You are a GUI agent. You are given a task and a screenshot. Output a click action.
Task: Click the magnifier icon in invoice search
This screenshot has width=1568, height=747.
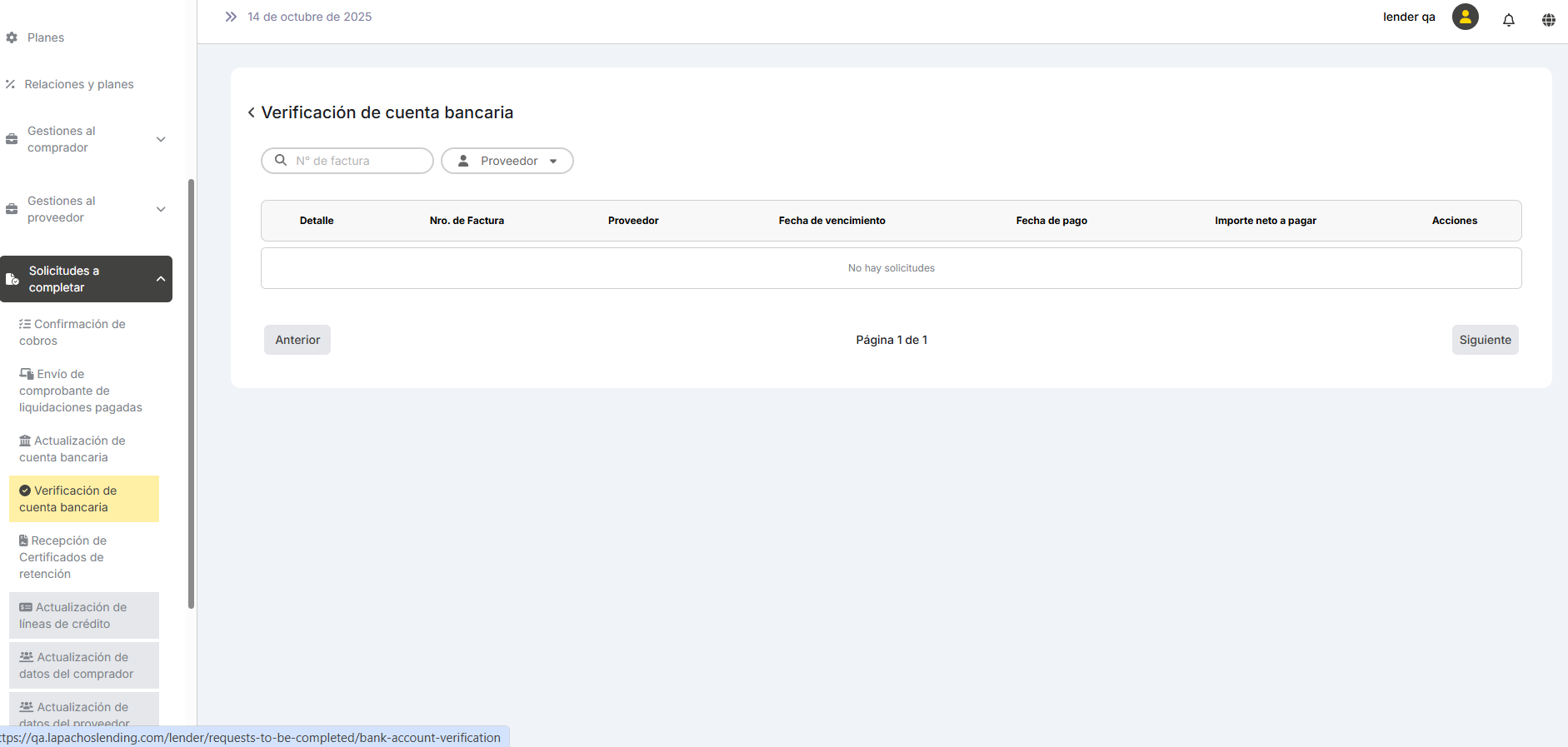281,161
